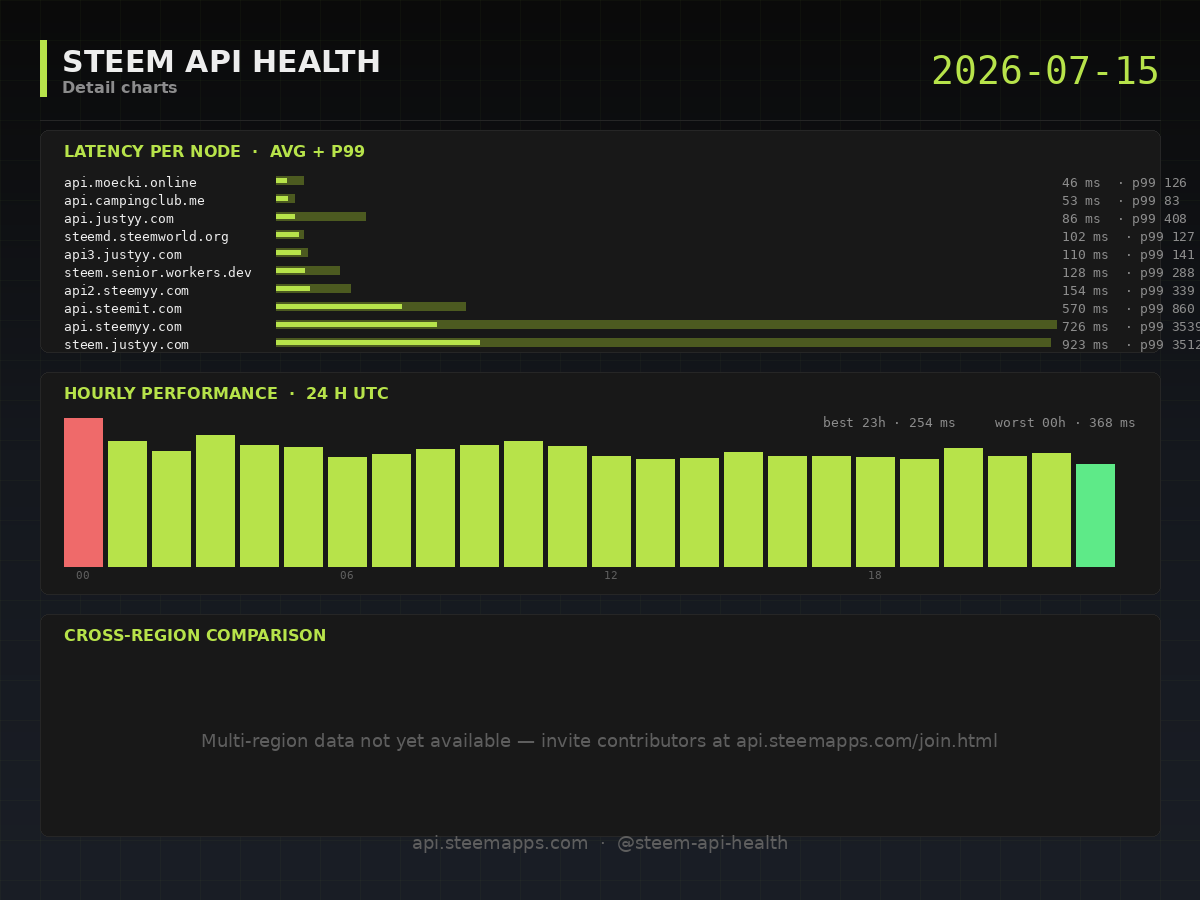Image resolution: width=1200 pixels, height=900 pixels.
Task: Click the "worst 00h · 368 ms" label
Action: coord(1065,423)
